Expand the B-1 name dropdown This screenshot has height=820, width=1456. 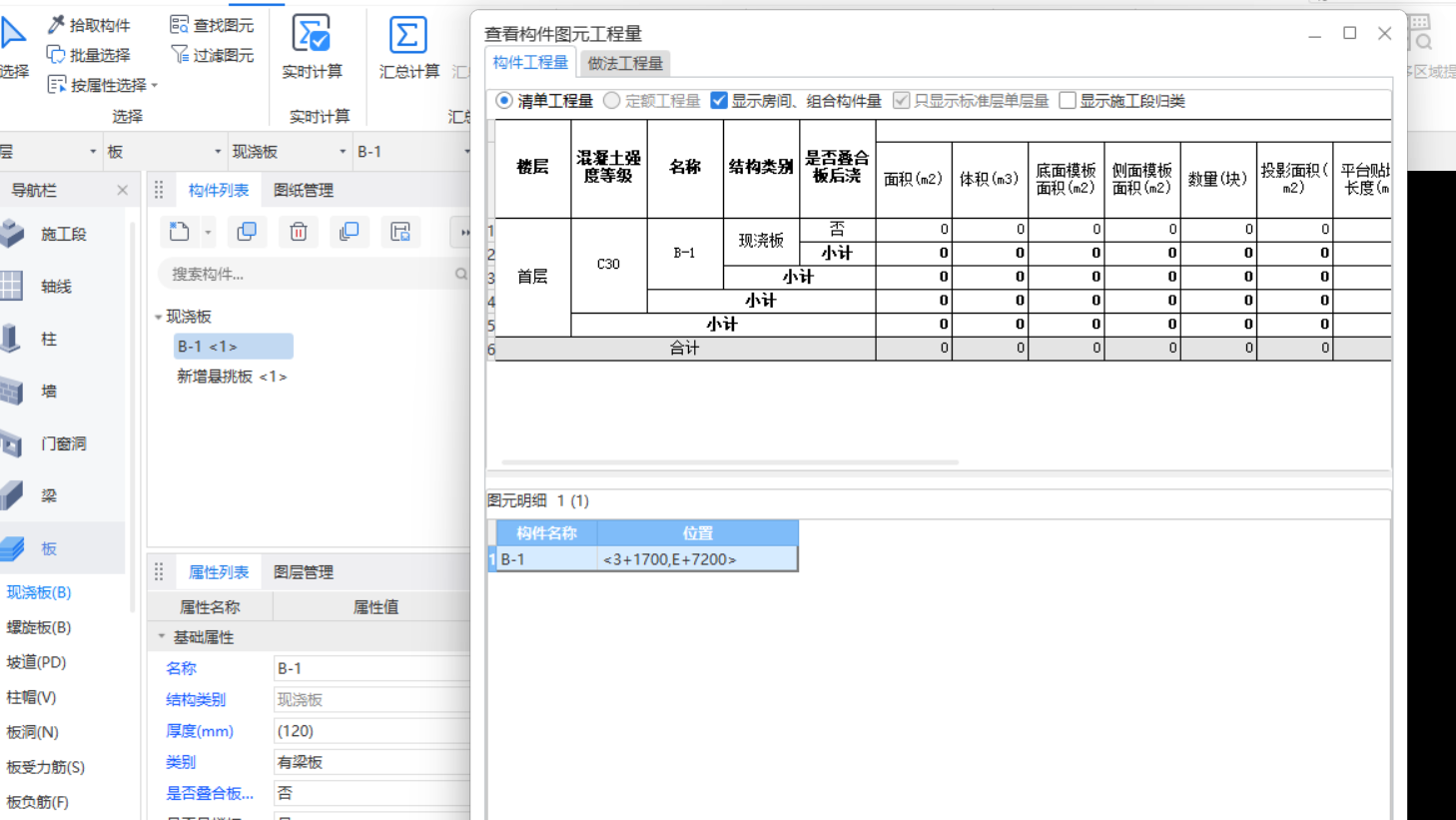point(465,150)
